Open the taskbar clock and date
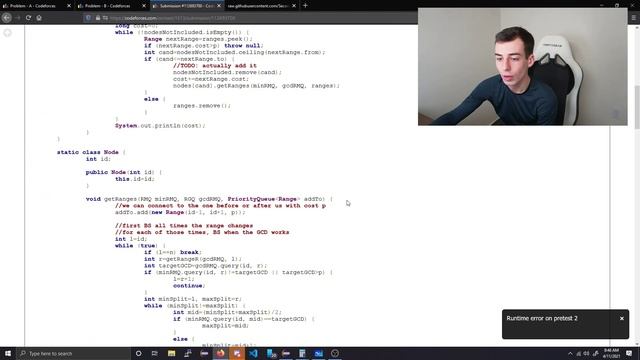 611,353
